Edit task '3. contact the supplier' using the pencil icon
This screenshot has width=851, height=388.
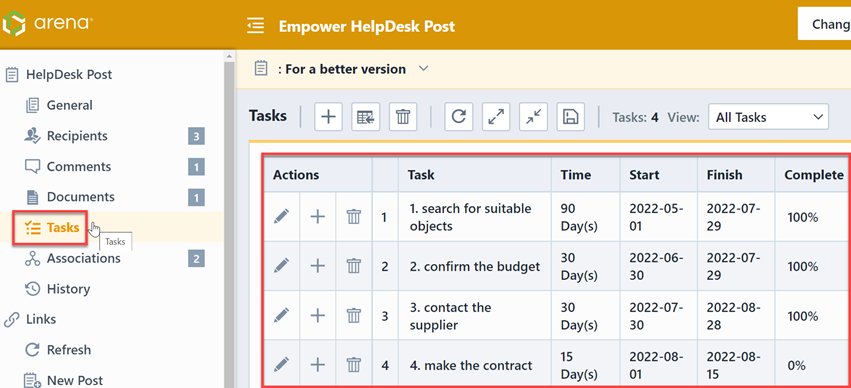point(281,315)
